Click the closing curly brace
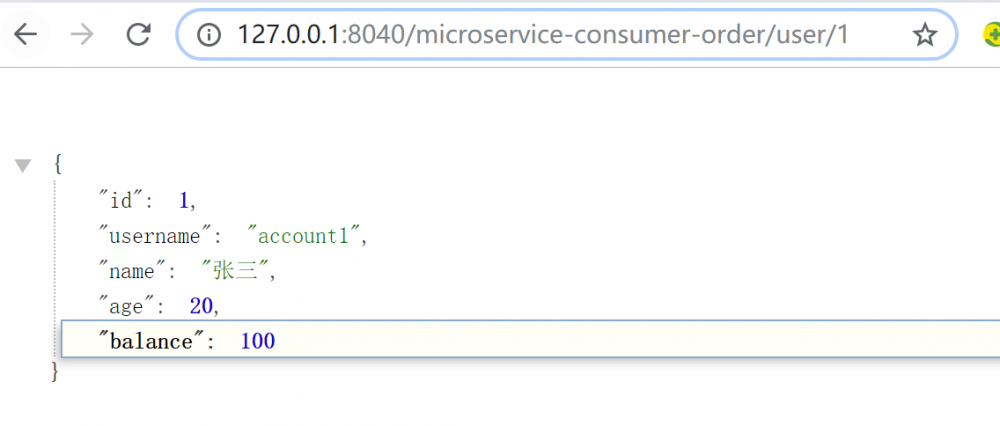 tap(56, 374)
